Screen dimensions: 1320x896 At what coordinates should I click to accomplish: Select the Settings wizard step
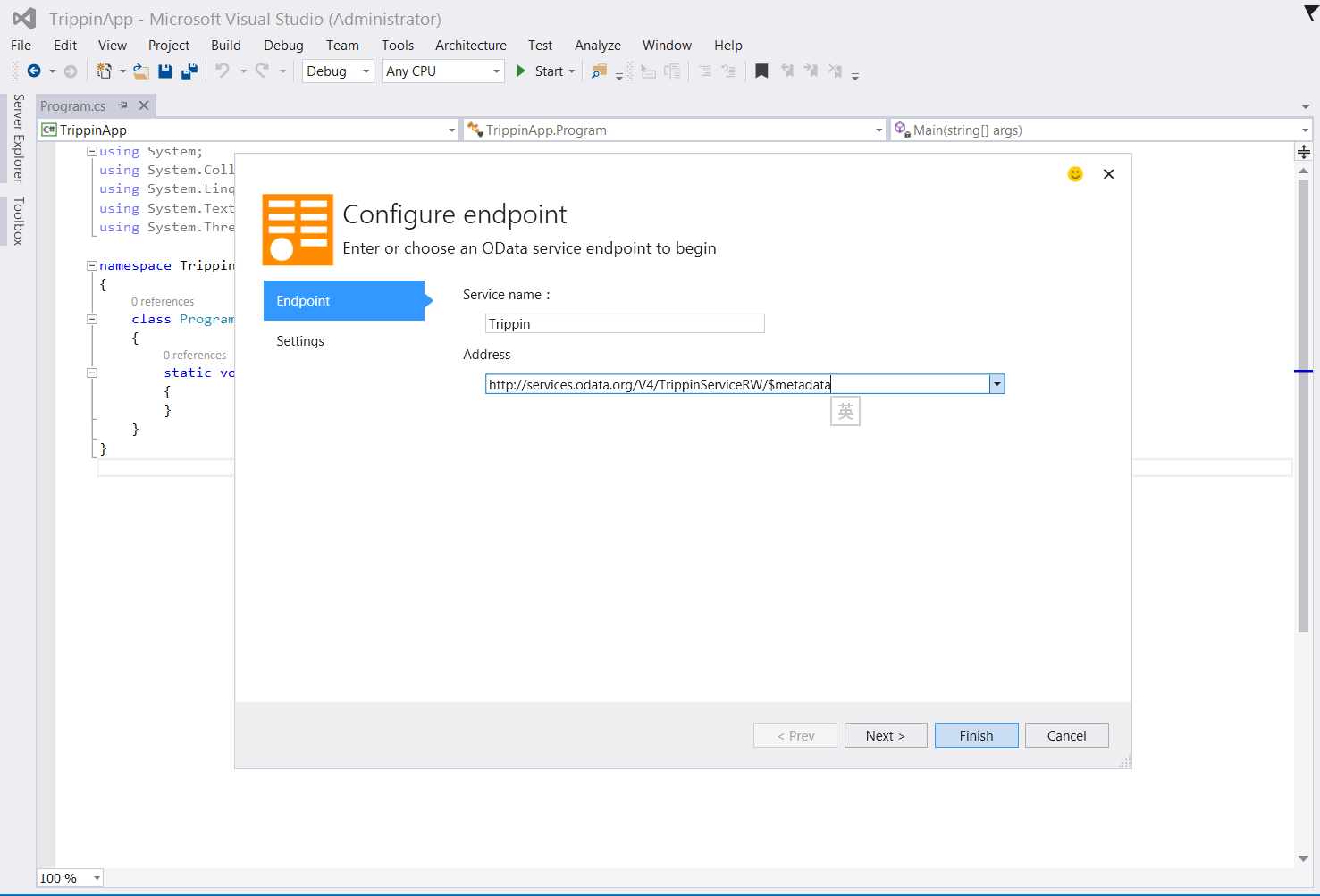click(300, 341)
